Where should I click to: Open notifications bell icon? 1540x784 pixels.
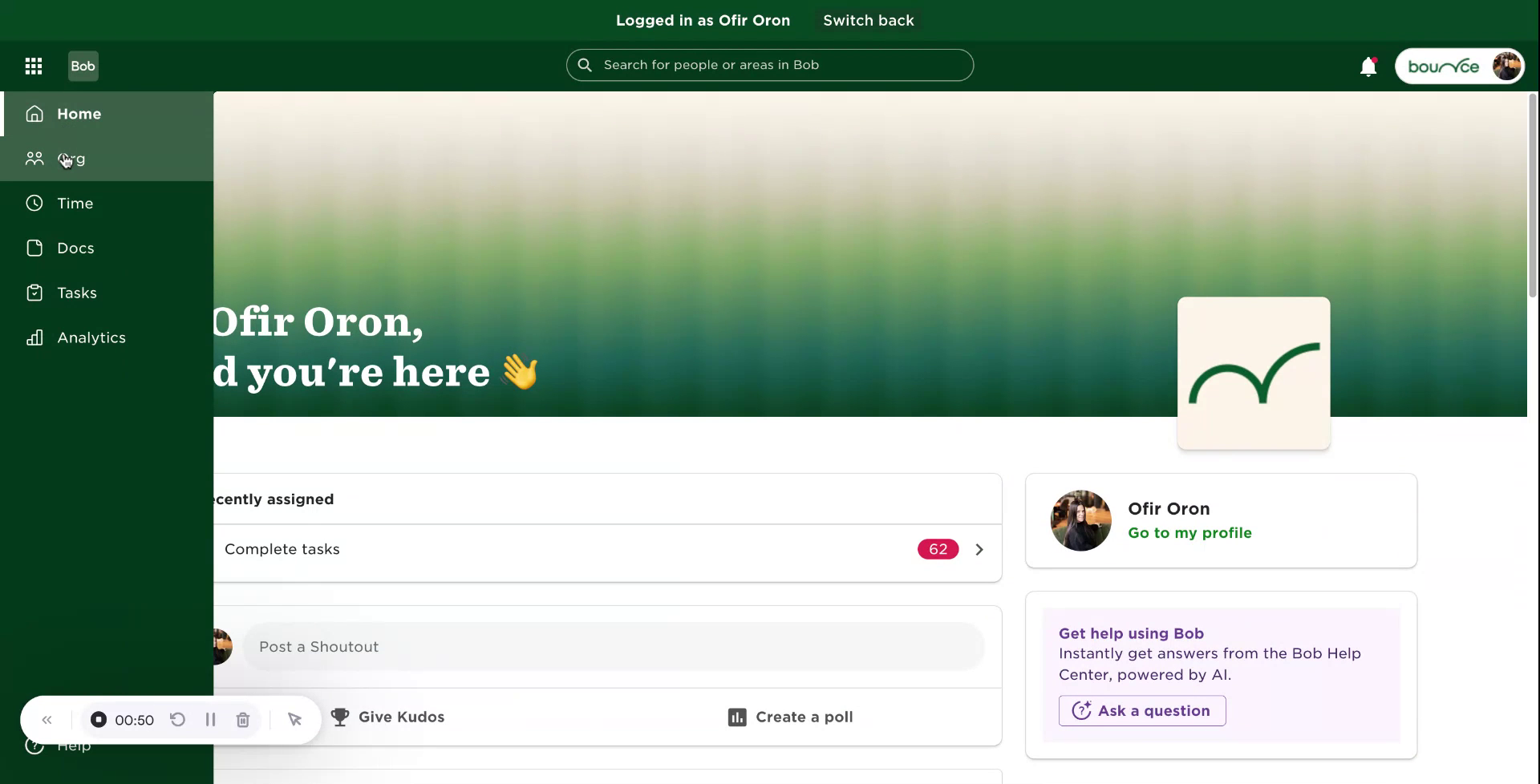[1368, 66]
